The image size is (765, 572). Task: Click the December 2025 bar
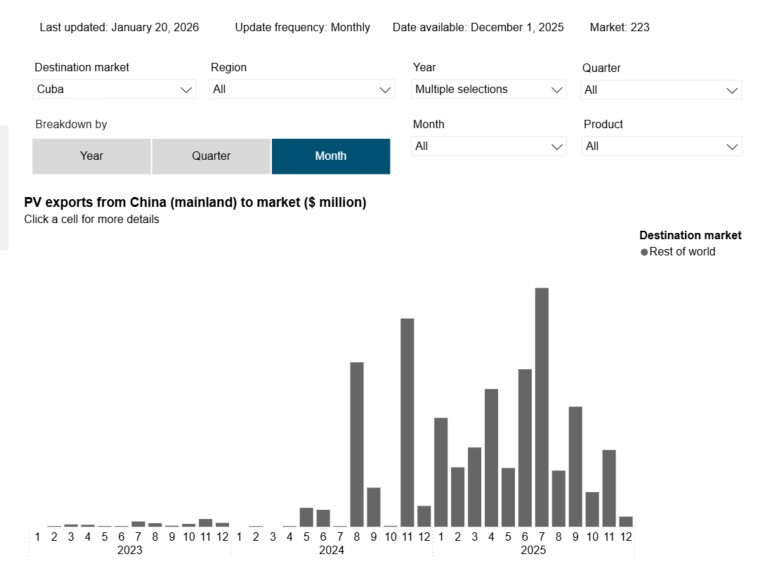626,521
